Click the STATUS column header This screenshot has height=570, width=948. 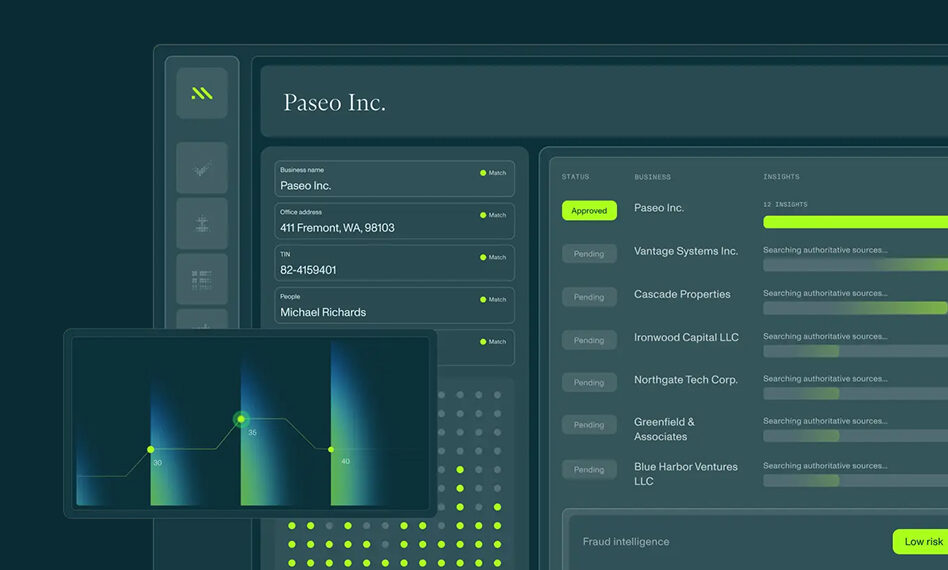pos(575,177)
